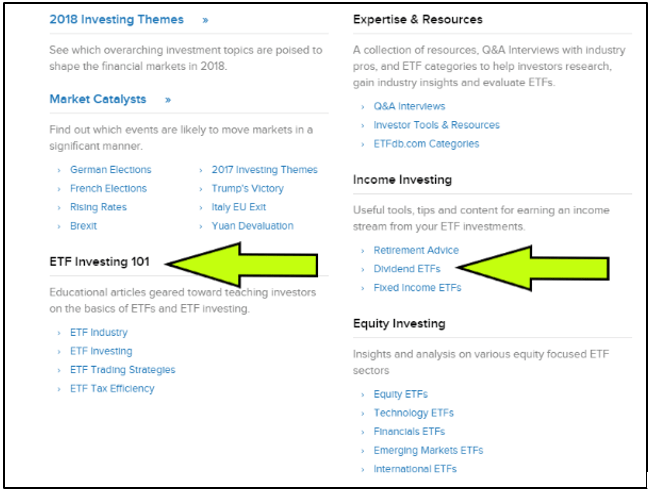
Task: Open the Retirement Advice link
Action: pos(416,250)
